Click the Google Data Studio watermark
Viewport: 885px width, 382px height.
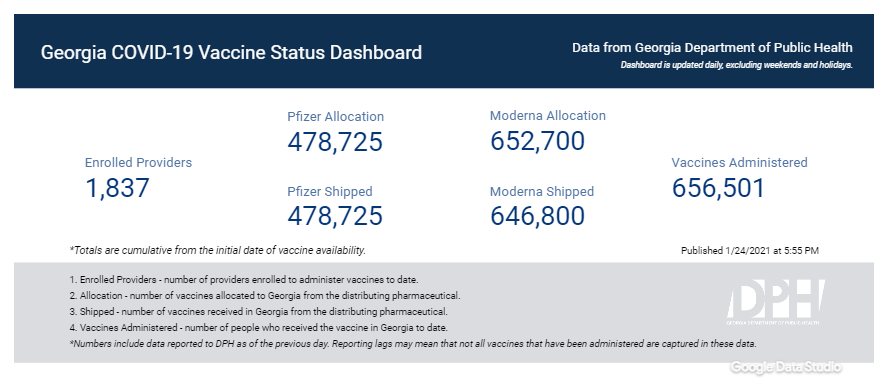tap(786, 367)
